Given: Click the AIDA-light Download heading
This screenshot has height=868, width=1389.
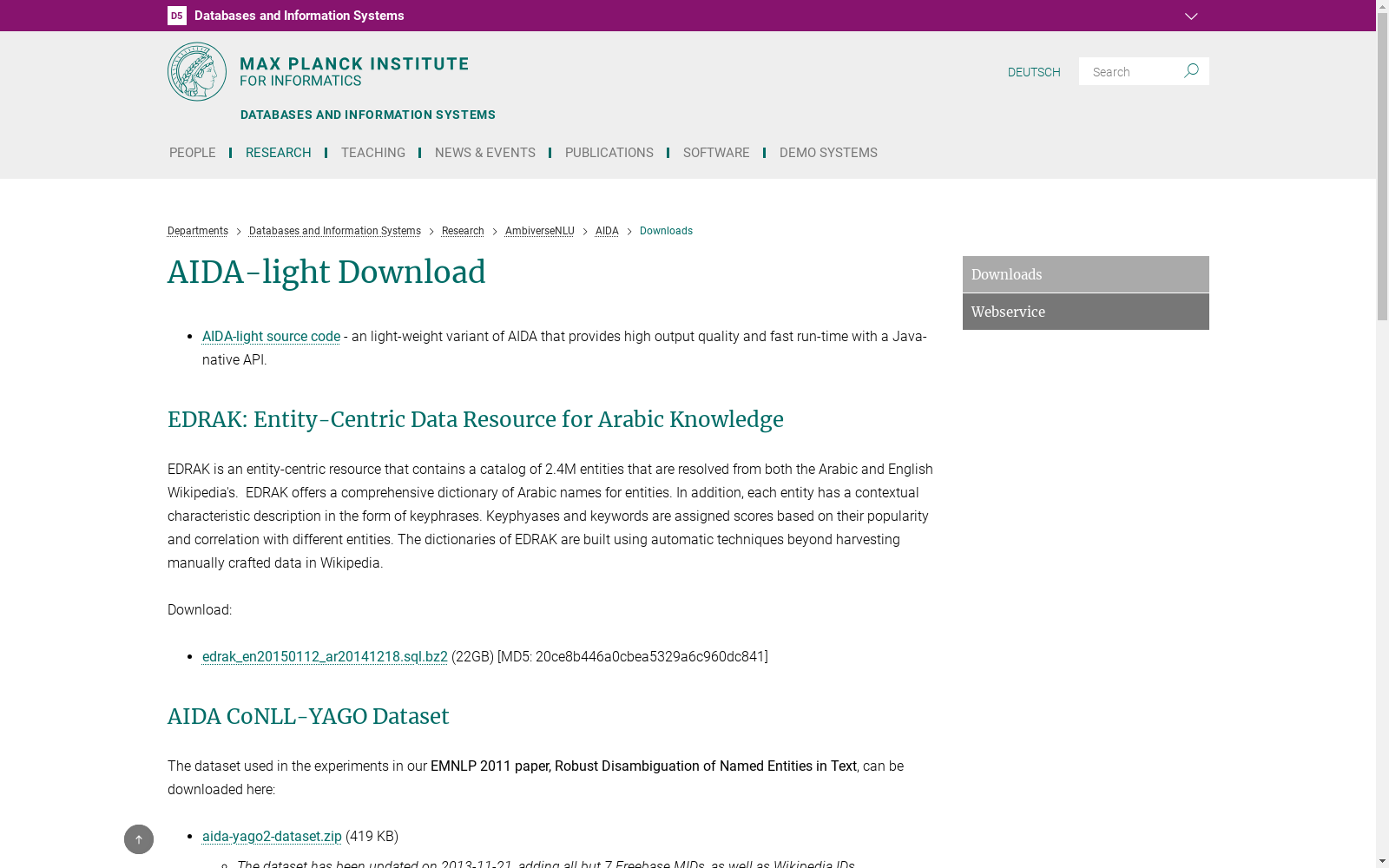Looking at the screenshot, I should tap(326, 273).
